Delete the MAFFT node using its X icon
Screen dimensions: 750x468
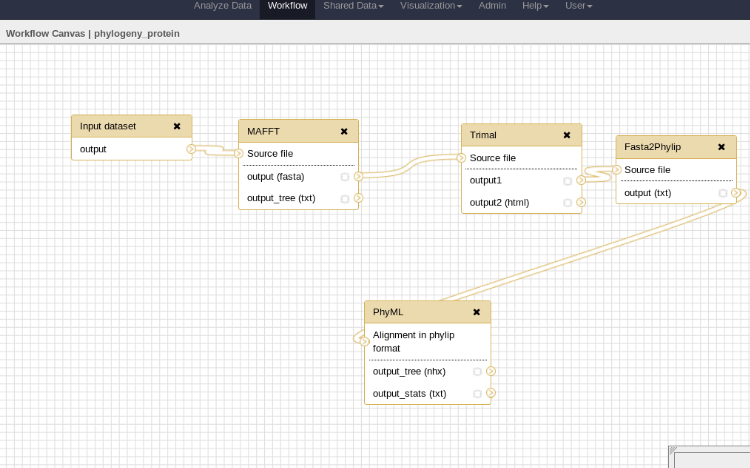344,132
